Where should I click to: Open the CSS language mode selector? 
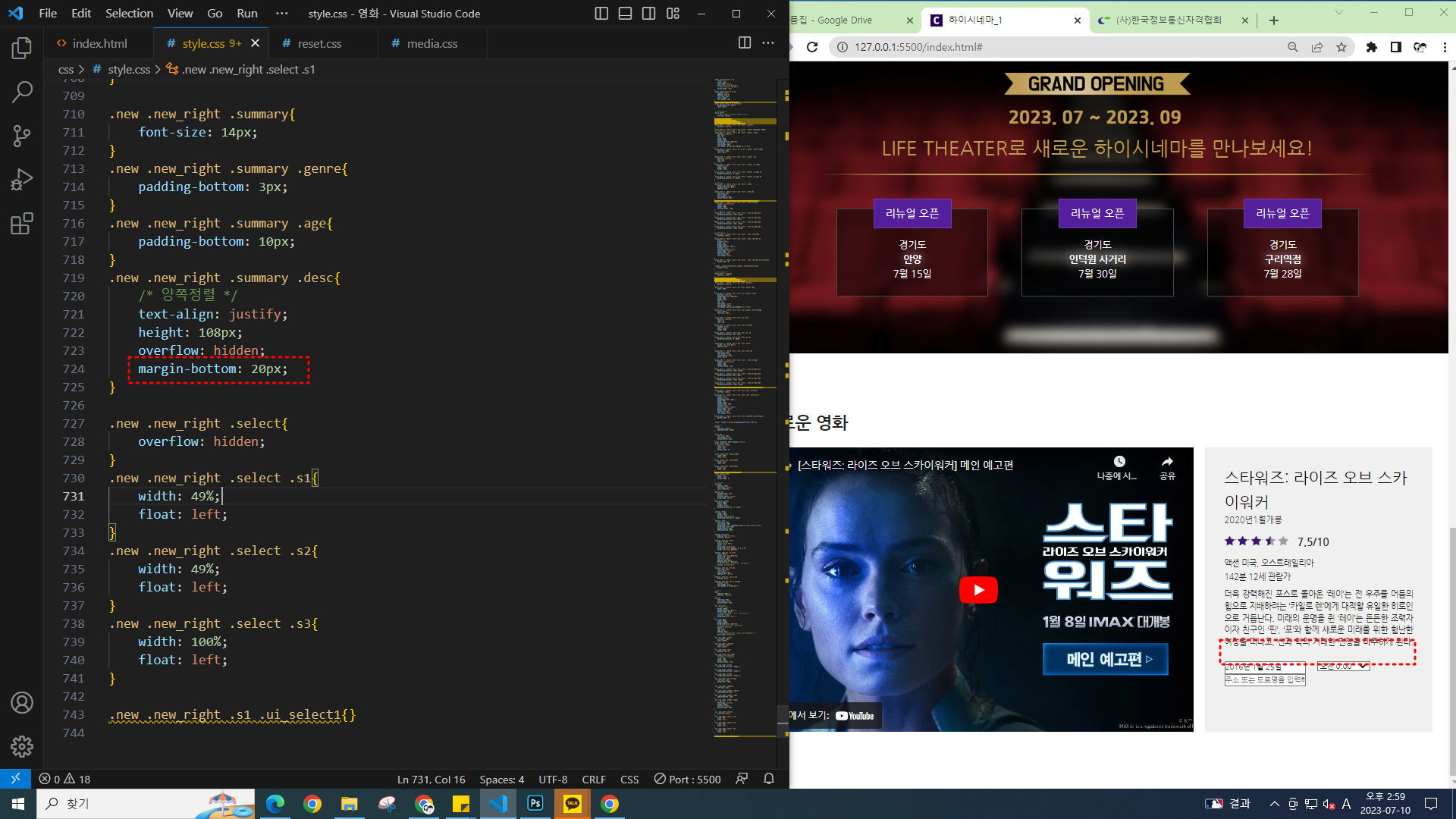pyautogui.click(x=629, y=779)
